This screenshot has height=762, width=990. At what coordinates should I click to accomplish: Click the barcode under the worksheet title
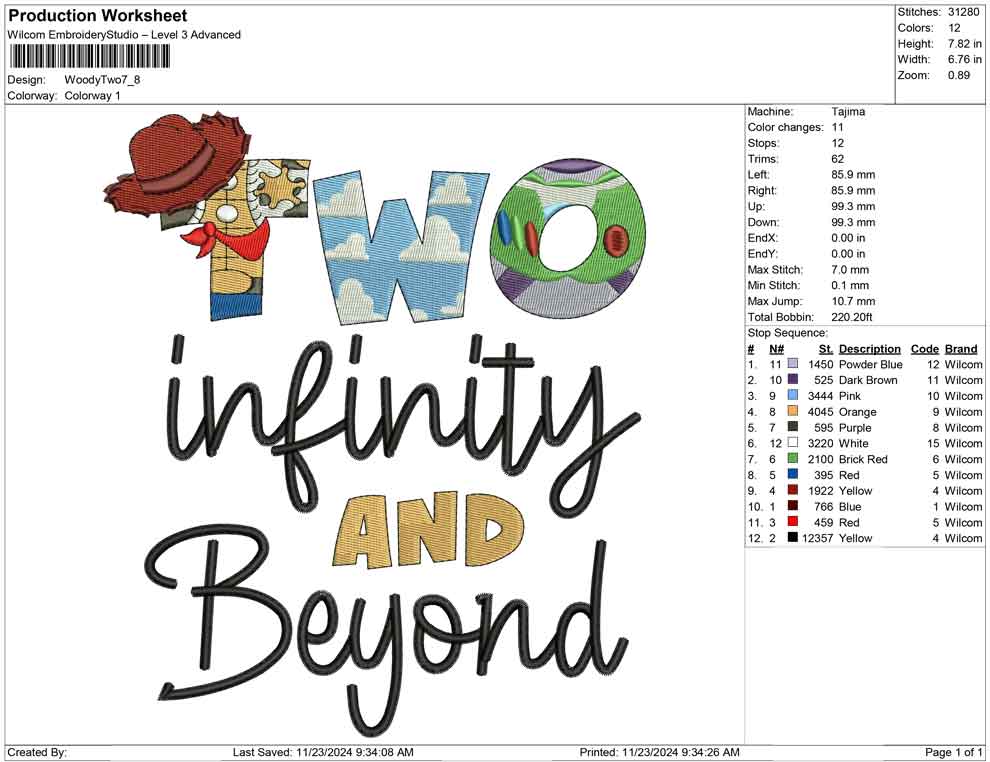(89, 56)
